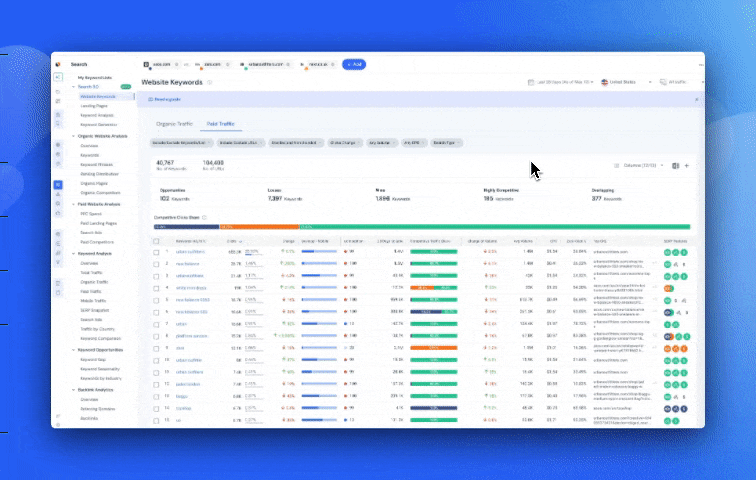Click the calendar icon in date selector

(x=530, y=82)
